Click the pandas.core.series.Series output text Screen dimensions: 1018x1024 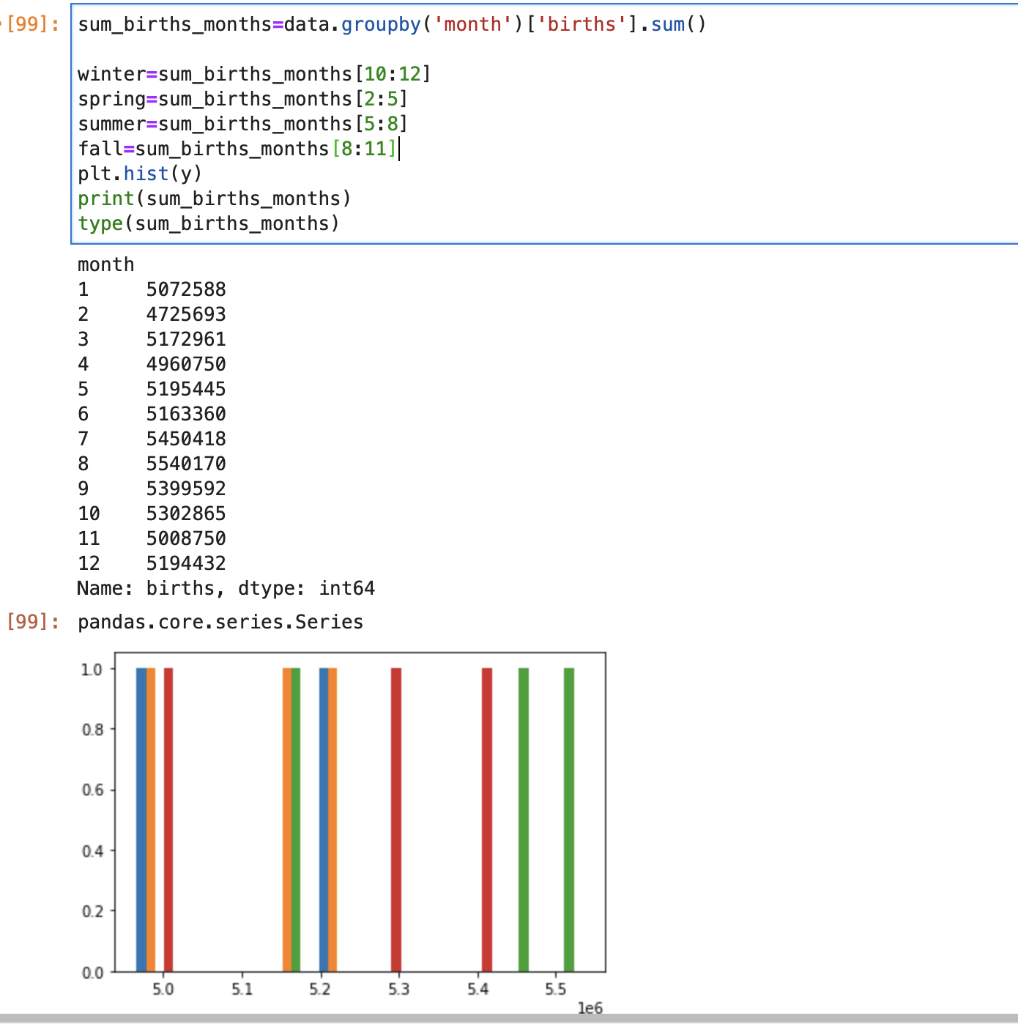(x=218, y=622)
